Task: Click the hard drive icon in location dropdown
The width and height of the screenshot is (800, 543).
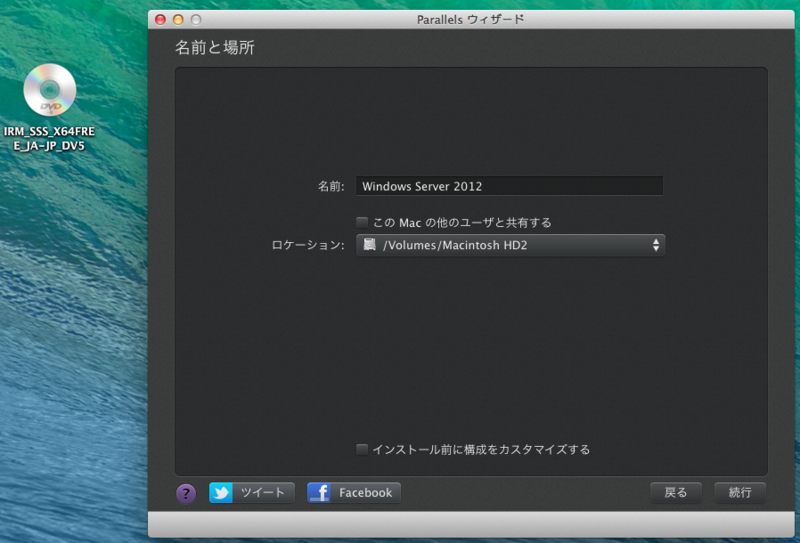Action: (x=369, y=244)
